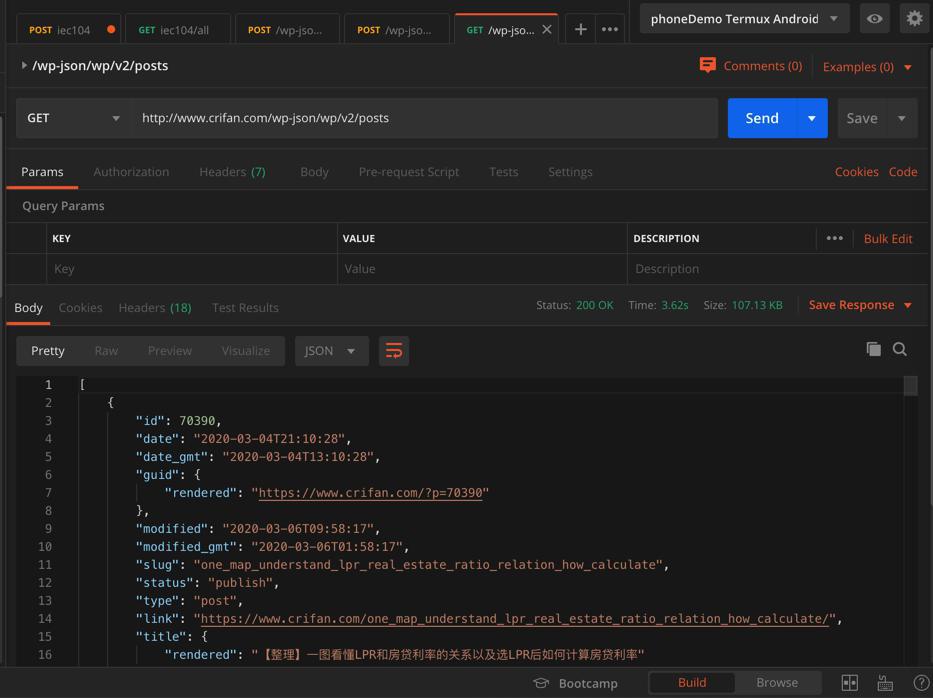Close the active GET /wp-jso tab
This screenshot has width=933, height=698.
point(547,29)
